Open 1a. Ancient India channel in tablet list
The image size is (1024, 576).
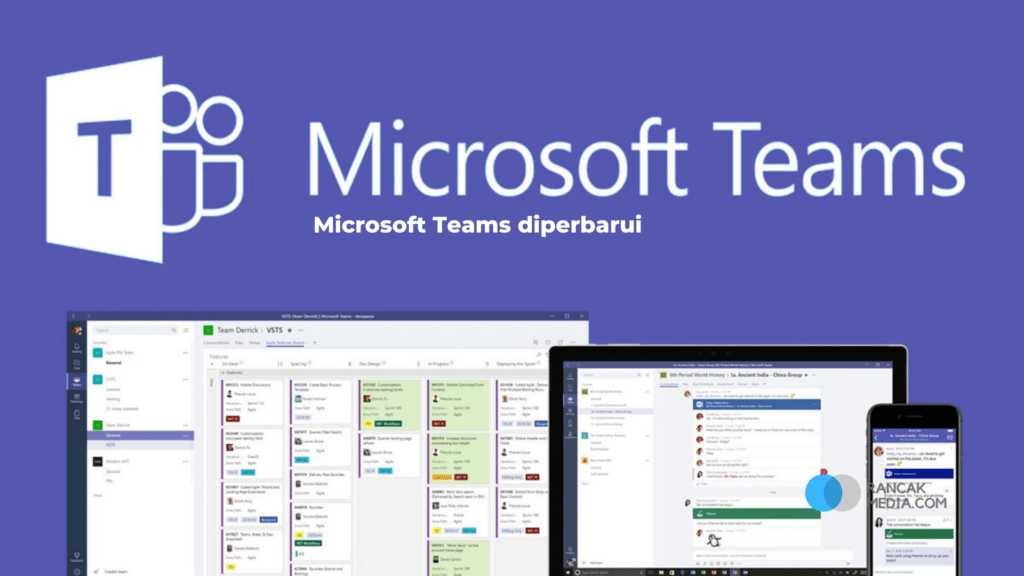(615, 411)
